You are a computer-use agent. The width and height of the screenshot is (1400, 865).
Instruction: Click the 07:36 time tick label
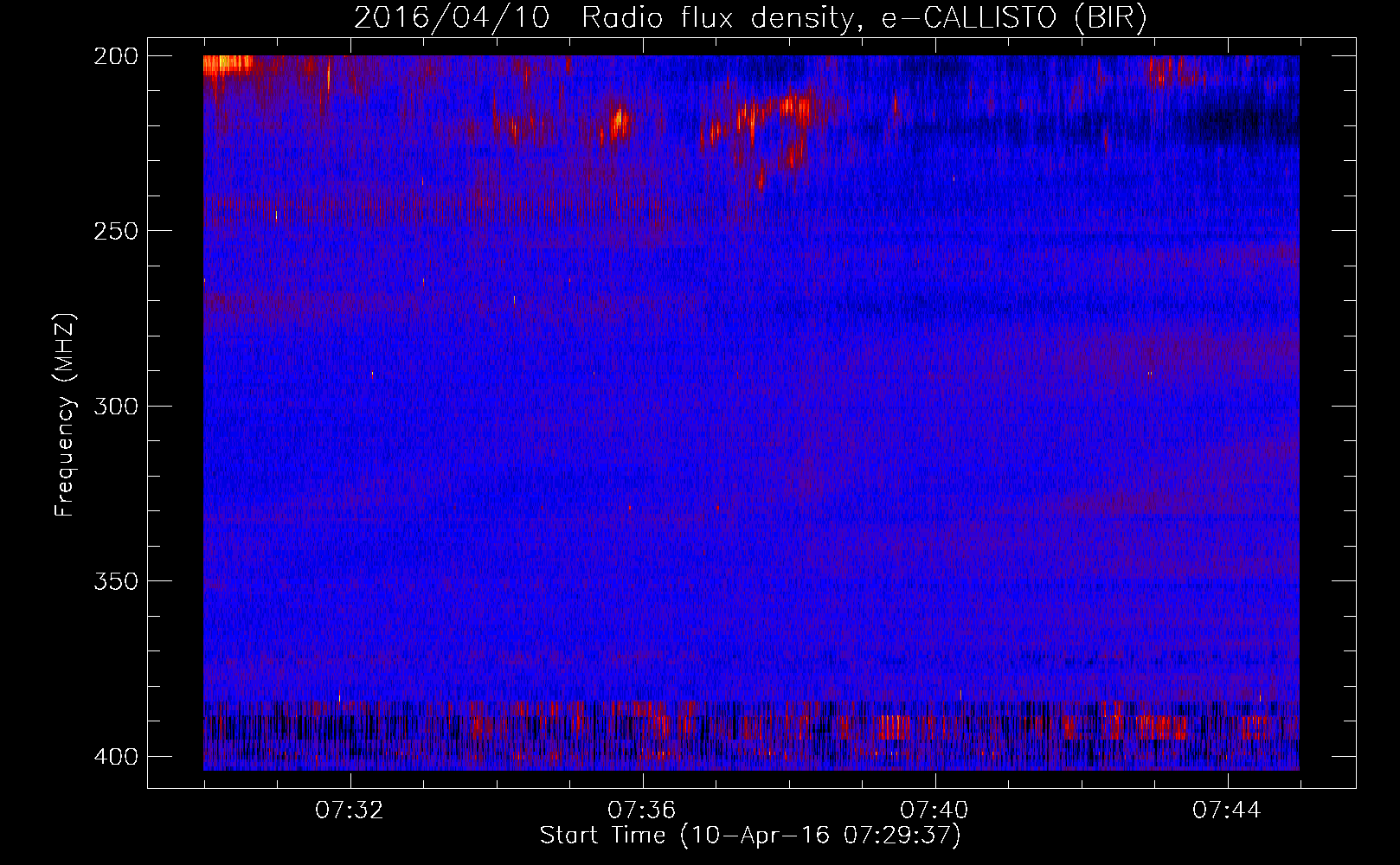click(x=642, y=811)
